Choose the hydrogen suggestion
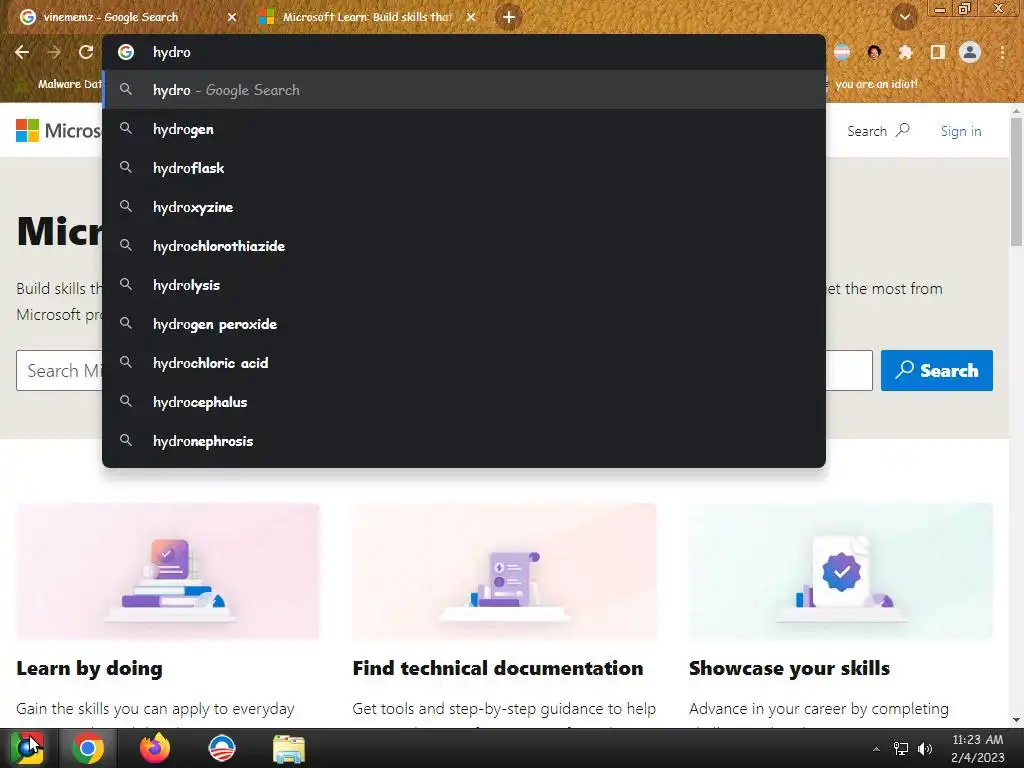 (x=464, y=129)
